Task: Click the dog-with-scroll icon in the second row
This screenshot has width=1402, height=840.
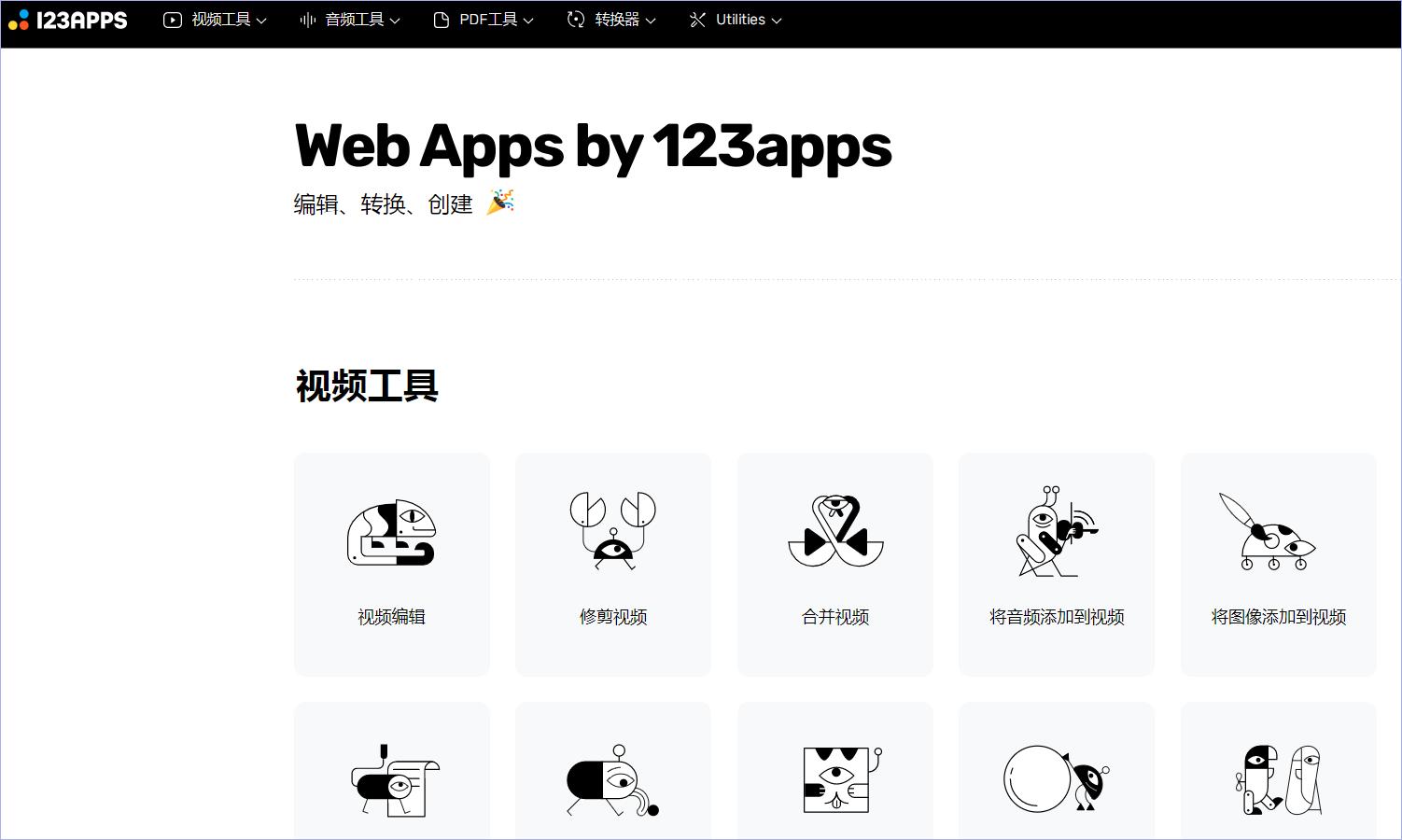Action: [x=391, y=782]
